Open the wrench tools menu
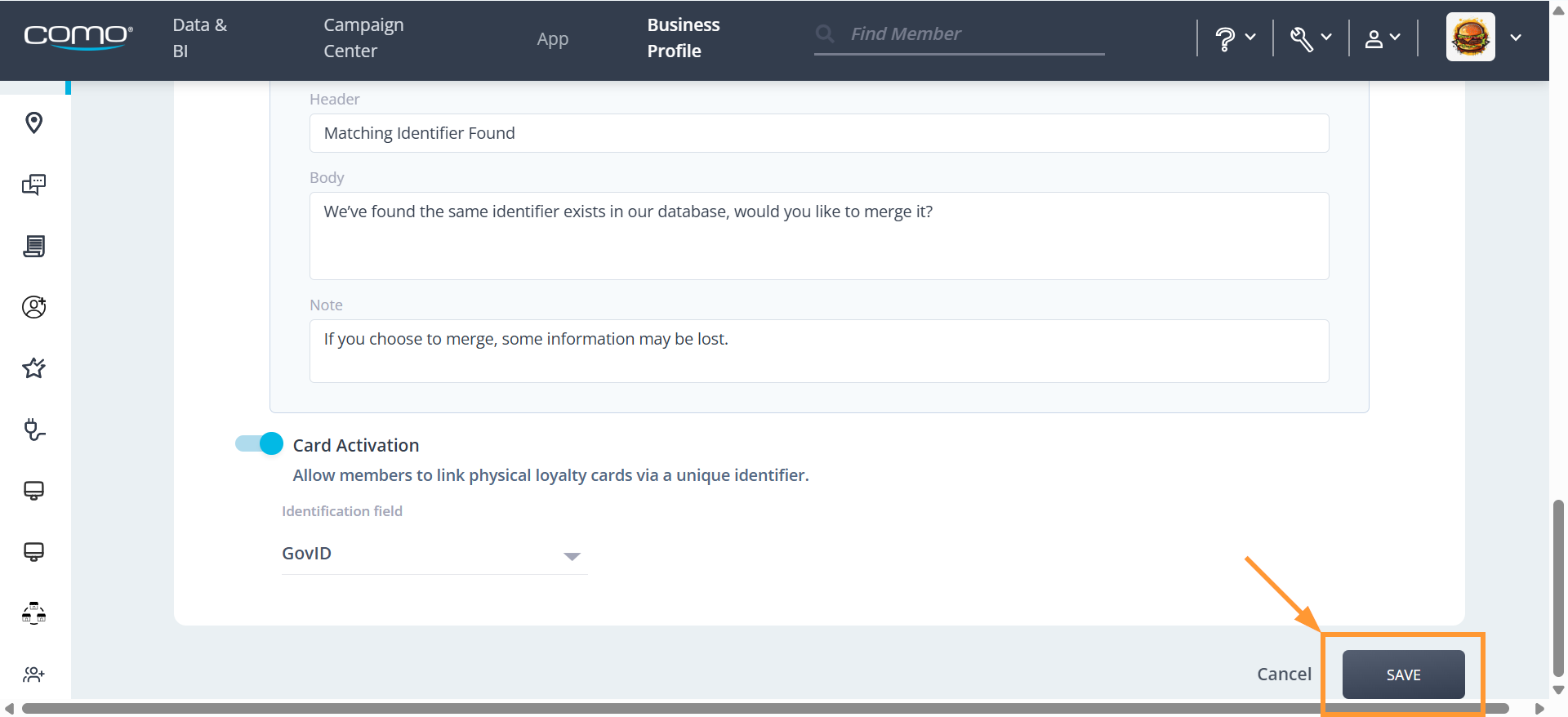Viewport: 1568px width, 717px height. (x=1311, y=38)
